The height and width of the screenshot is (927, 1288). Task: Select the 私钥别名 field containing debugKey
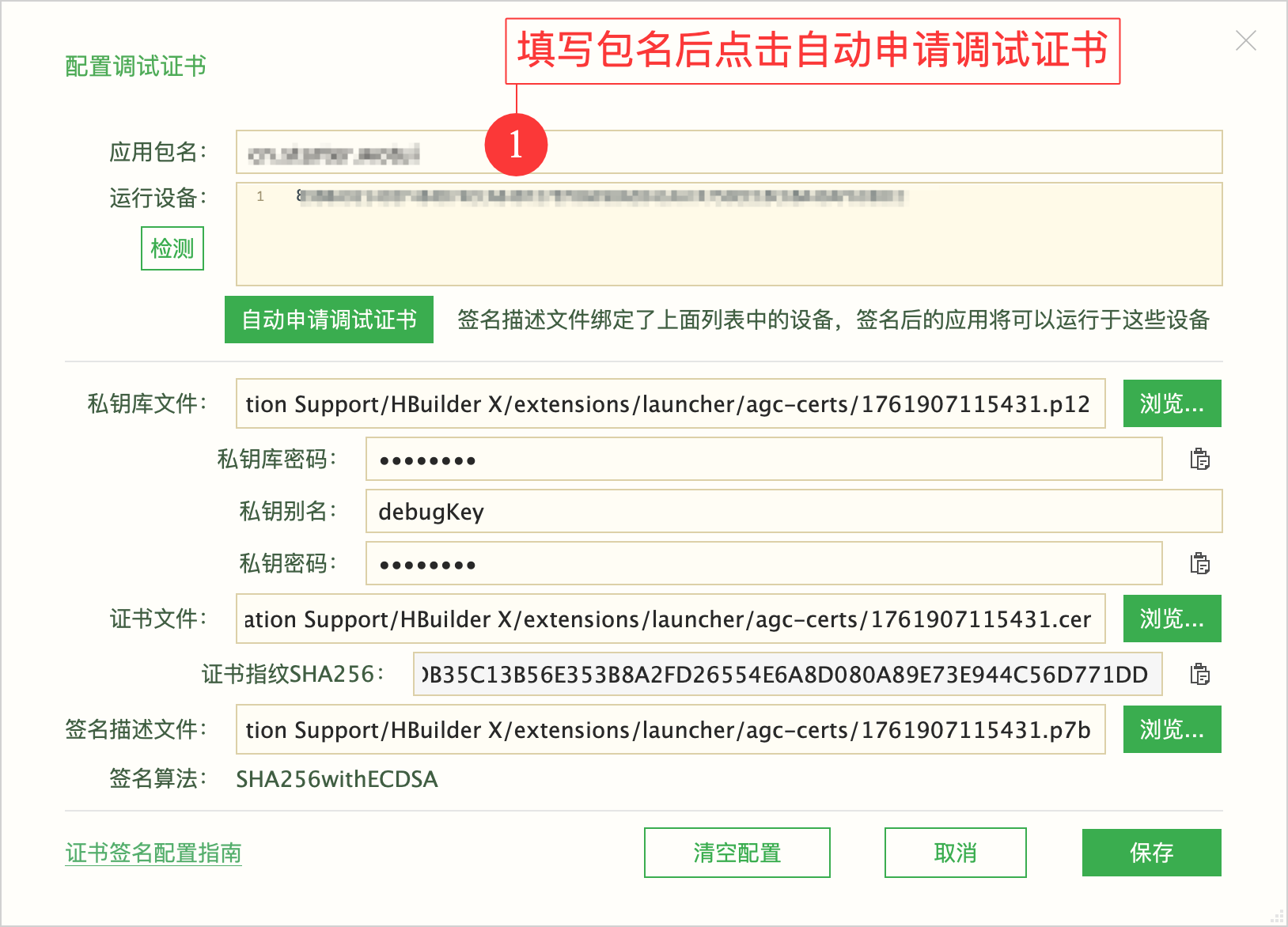793,512
